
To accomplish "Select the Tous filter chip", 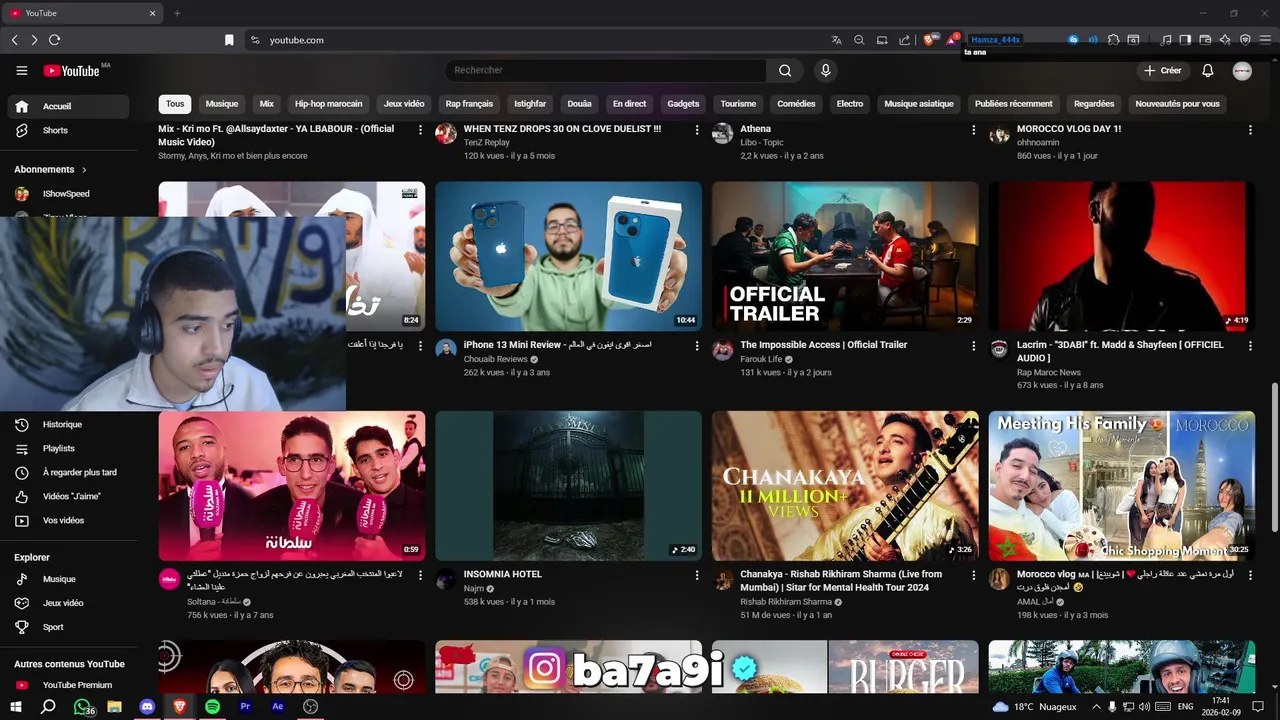I will pos(175,104).
